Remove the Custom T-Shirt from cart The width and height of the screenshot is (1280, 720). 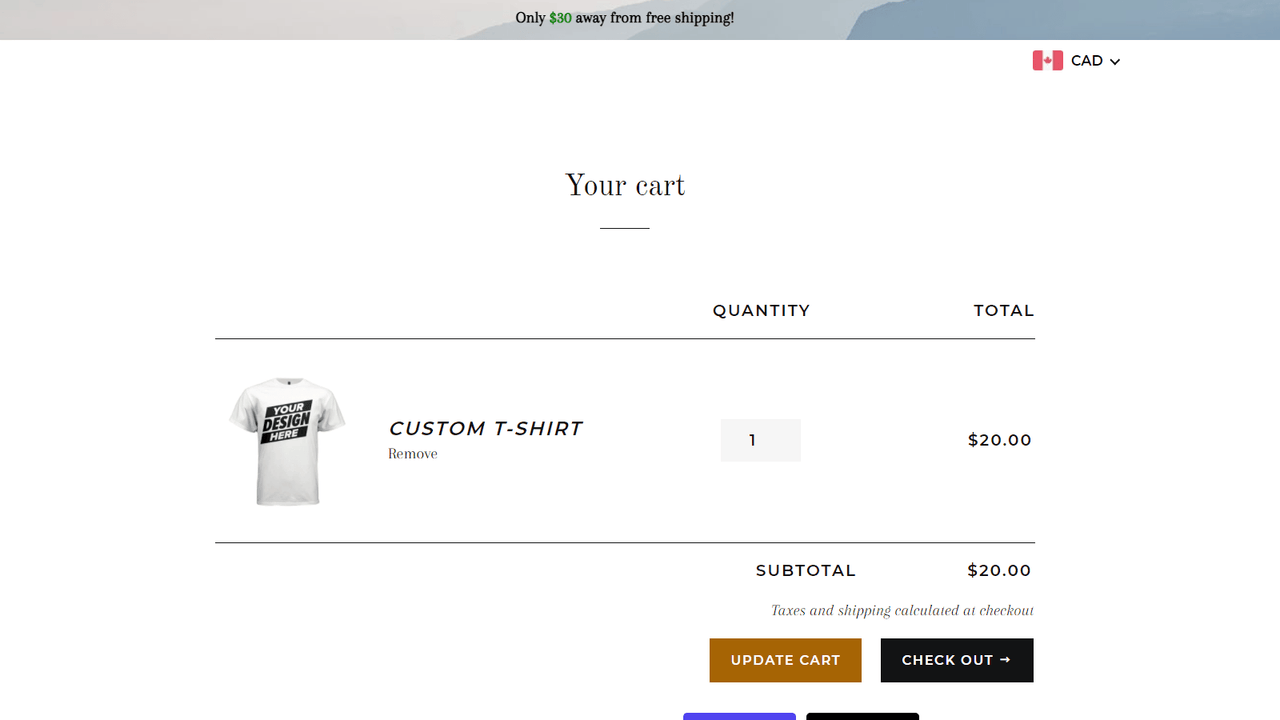pos(413,454)
